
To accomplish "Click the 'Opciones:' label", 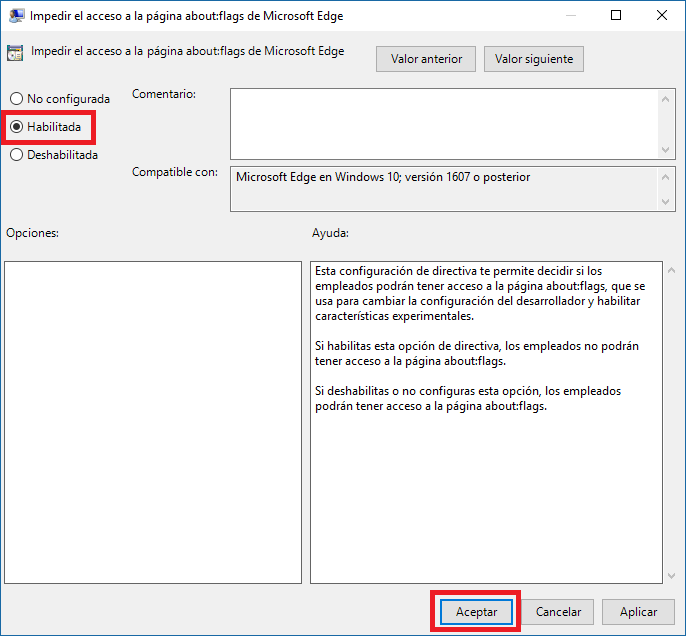I will pyautogui.click(x=32, y=233).
